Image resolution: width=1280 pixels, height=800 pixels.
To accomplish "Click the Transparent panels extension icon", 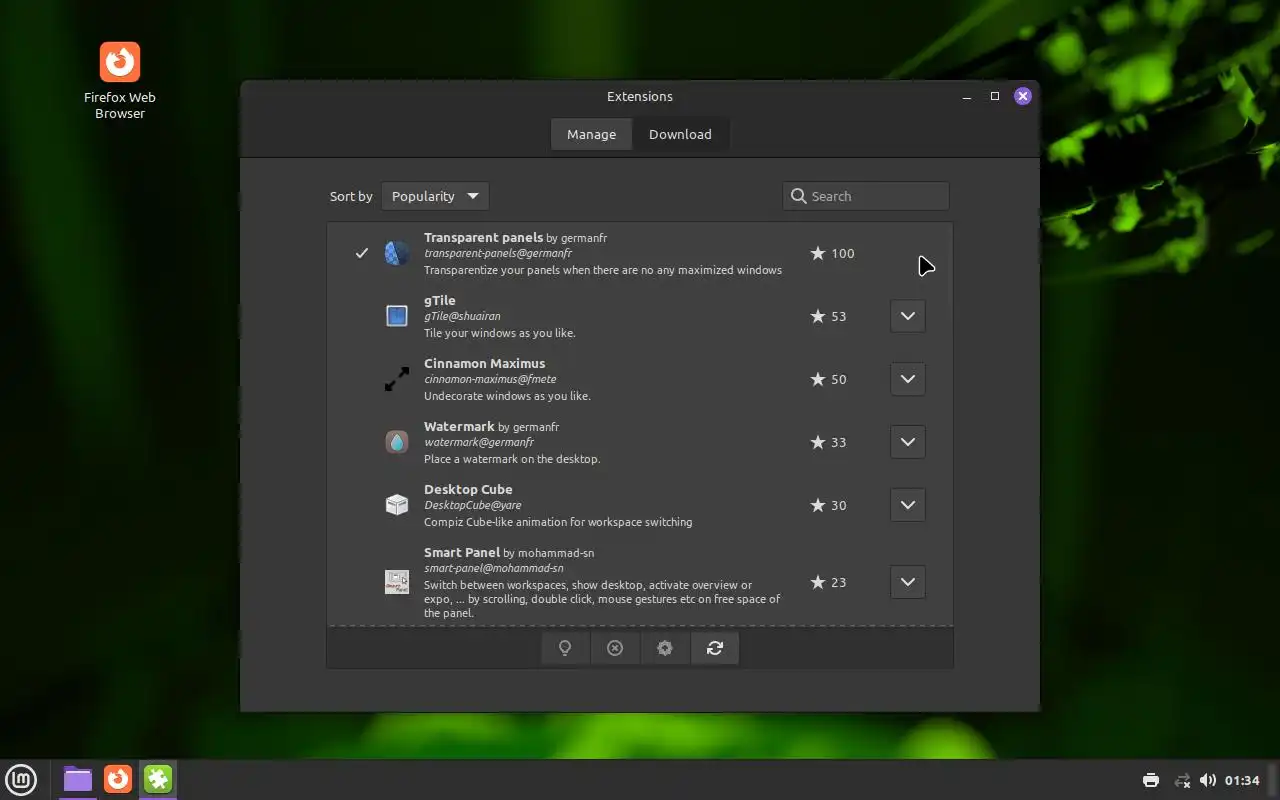I will [397, 253].
